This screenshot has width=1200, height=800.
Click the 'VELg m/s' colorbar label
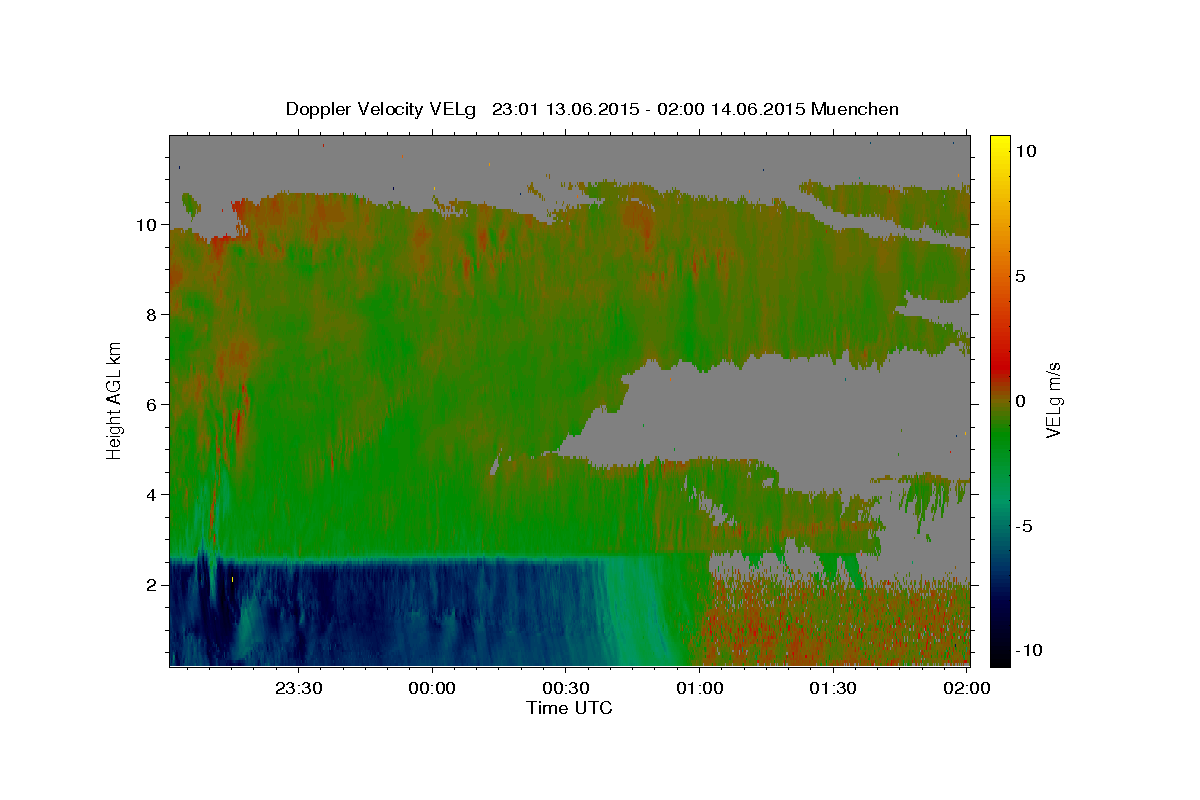pos(1053,401)
